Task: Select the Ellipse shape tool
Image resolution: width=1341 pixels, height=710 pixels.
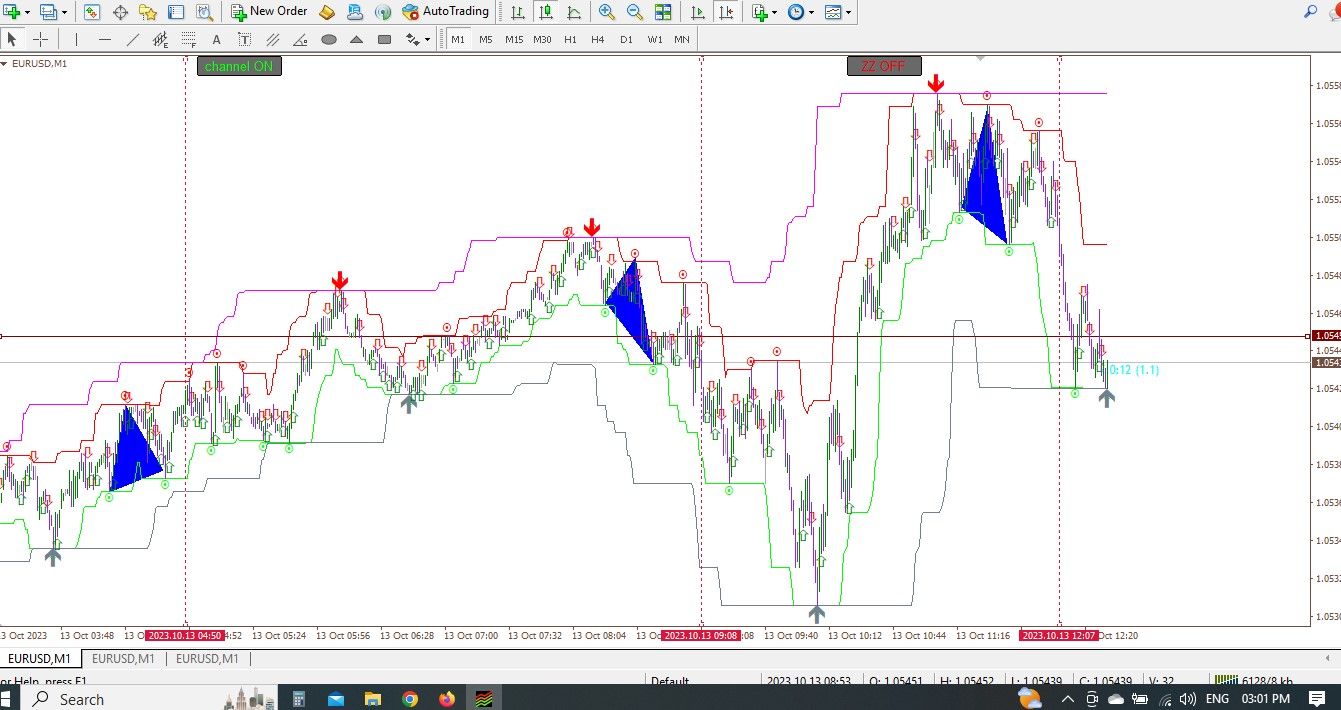Action: point(328,39)
